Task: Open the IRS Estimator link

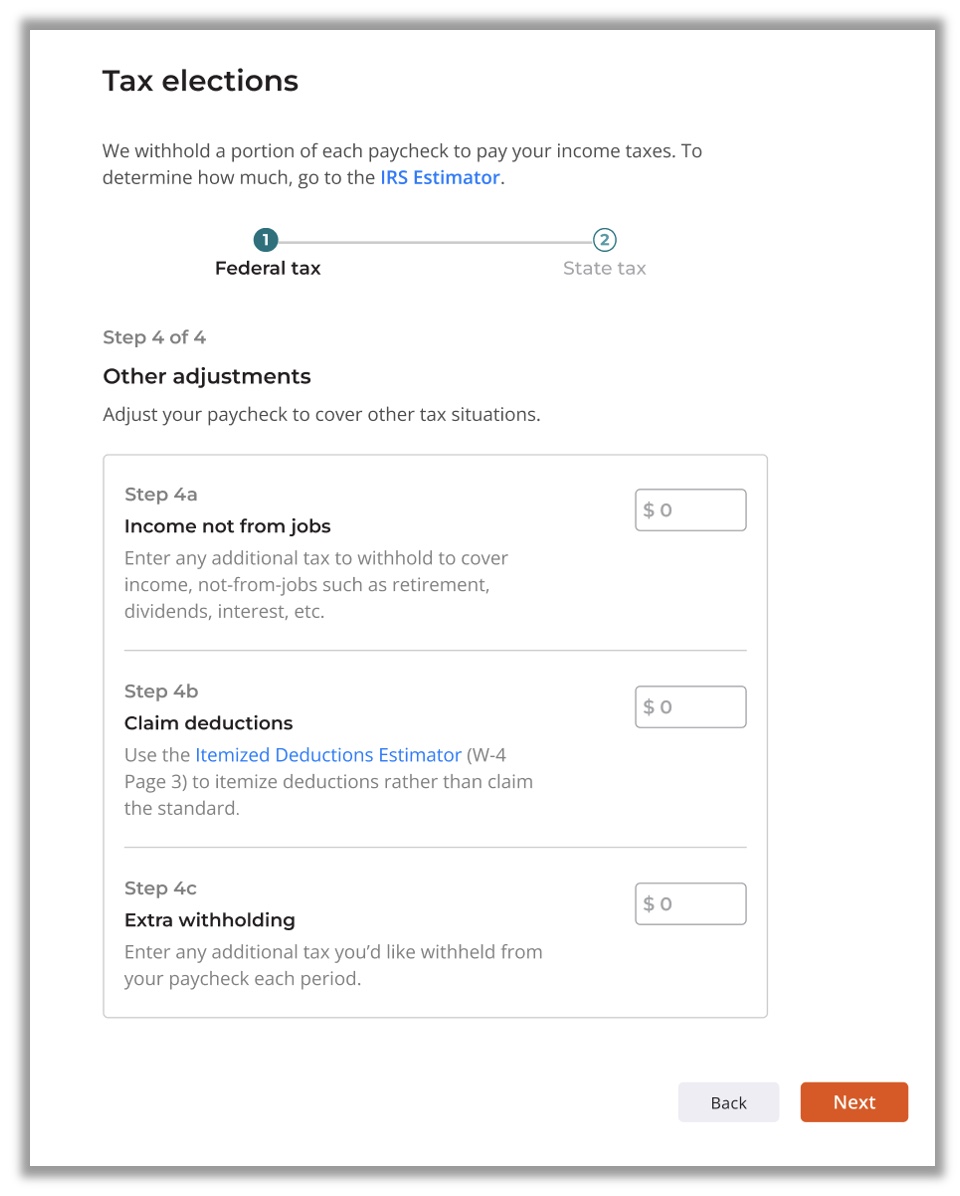Action: click(x=439, y=178)
